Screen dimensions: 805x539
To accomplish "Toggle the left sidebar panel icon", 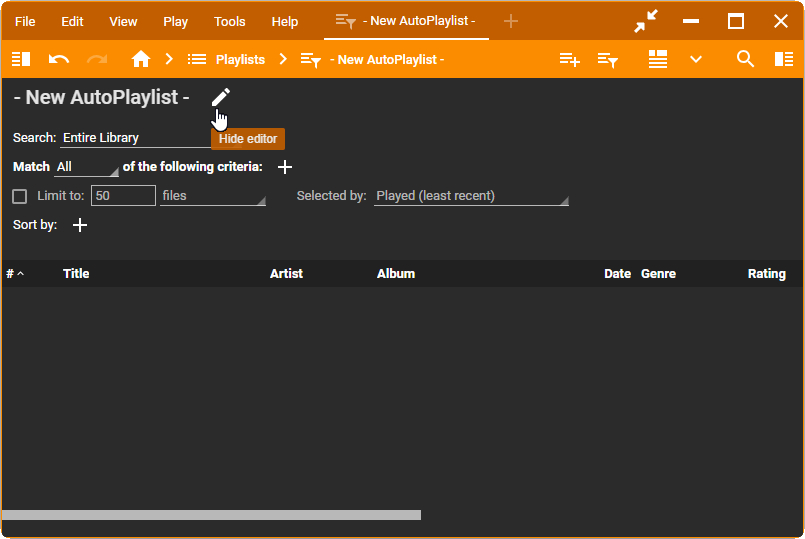I will [x=21, y=59].
